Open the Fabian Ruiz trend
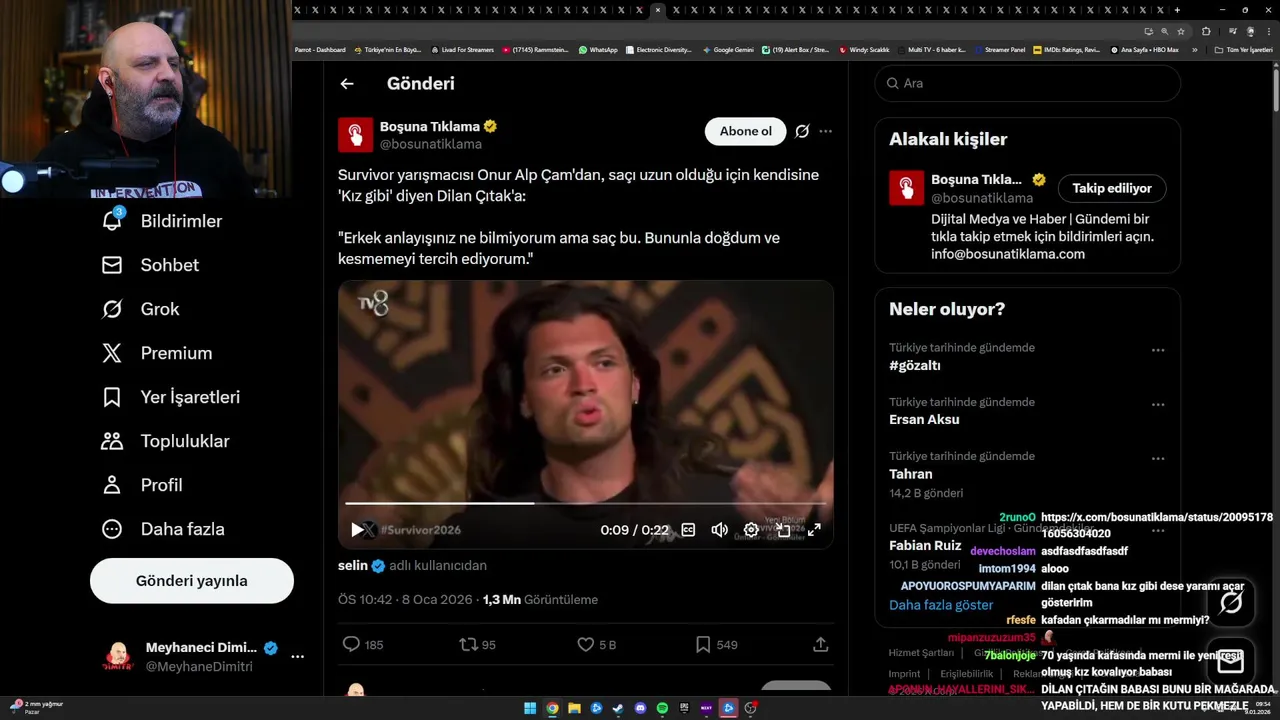This screenshot has height=720, width=1280. point(925,546)
